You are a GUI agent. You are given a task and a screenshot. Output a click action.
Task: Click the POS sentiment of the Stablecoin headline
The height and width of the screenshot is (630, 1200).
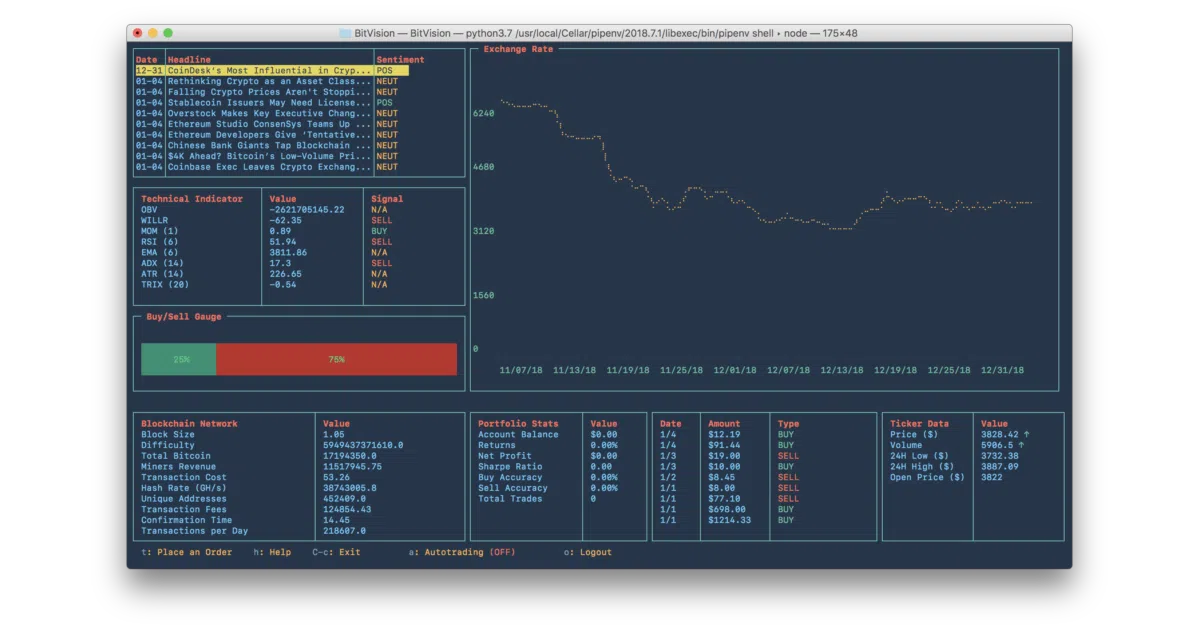[x=385, y=103]
